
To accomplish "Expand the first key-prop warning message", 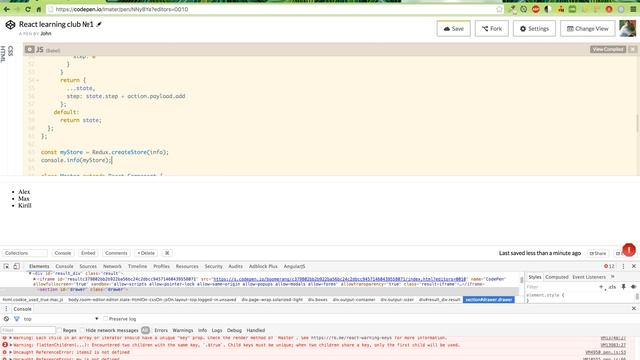I will 11,338.
